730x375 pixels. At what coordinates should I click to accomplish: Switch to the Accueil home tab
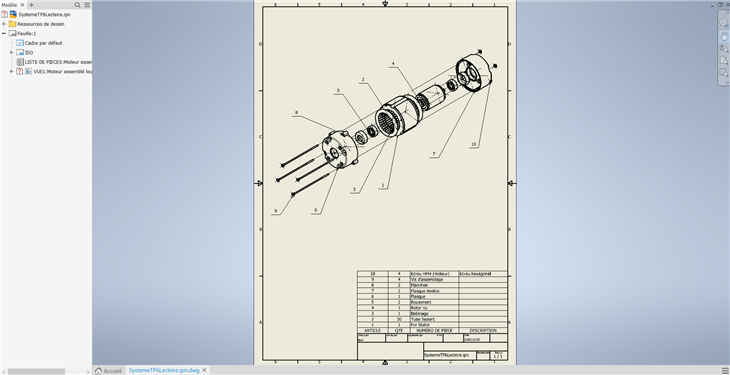(109, 371)
